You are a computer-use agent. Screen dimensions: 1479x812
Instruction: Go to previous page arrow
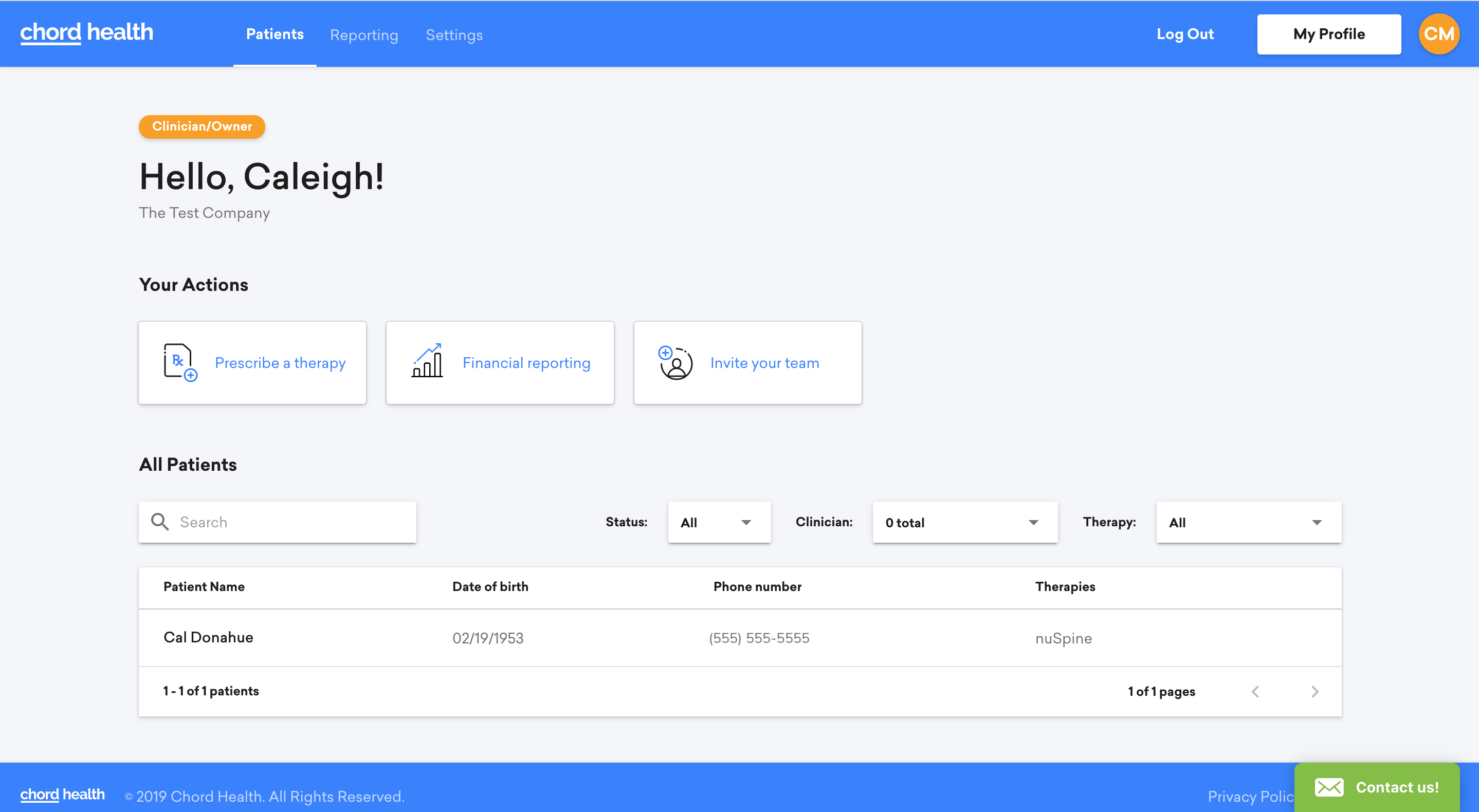(1255, 692)
